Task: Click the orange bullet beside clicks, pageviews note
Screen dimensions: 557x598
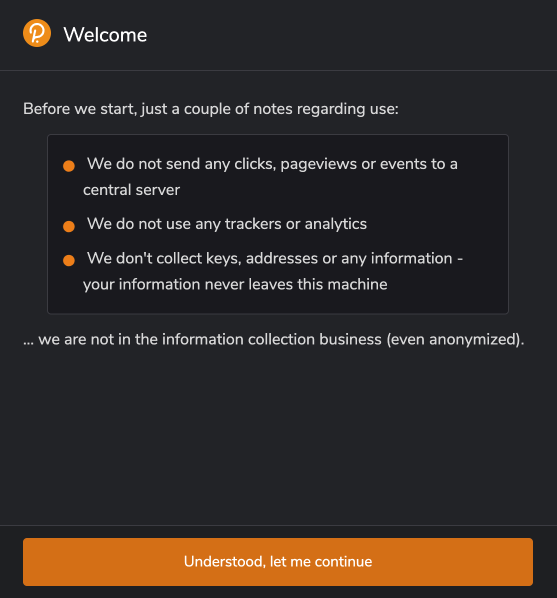Action: (69, 166)
